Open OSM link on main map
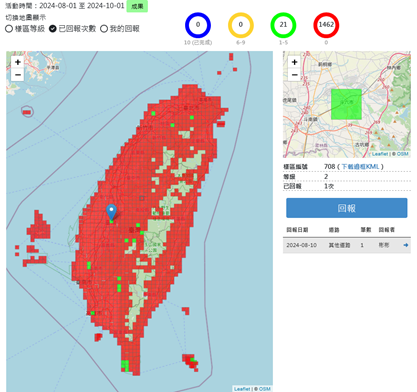This screenshot has height=392, width=417. pos(265,389)
